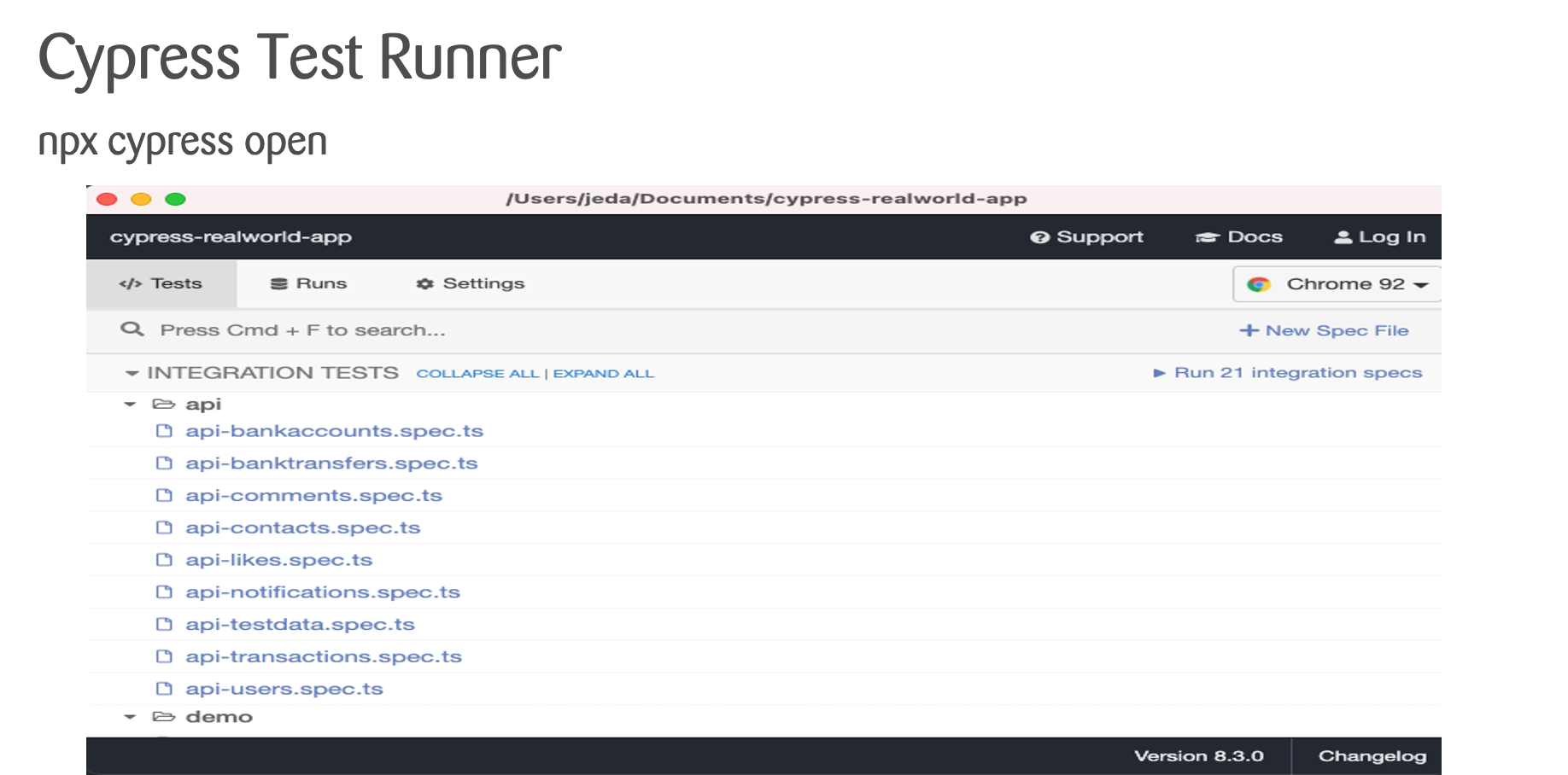
Task: Click the plus icon for New Spec File
Action: click(x=1249, y=330)
